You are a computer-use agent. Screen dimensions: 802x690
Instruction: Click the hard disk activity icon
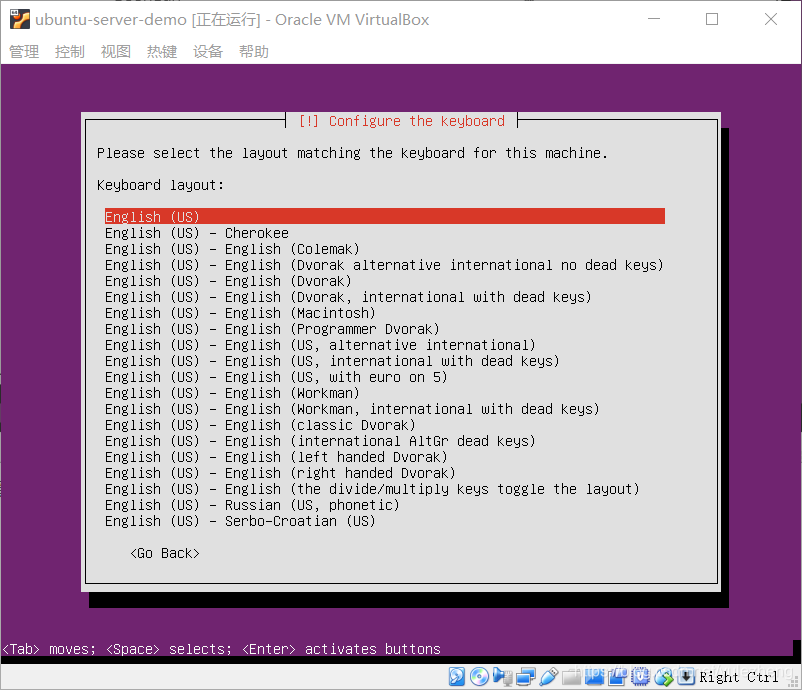click(x=457, y=677)
